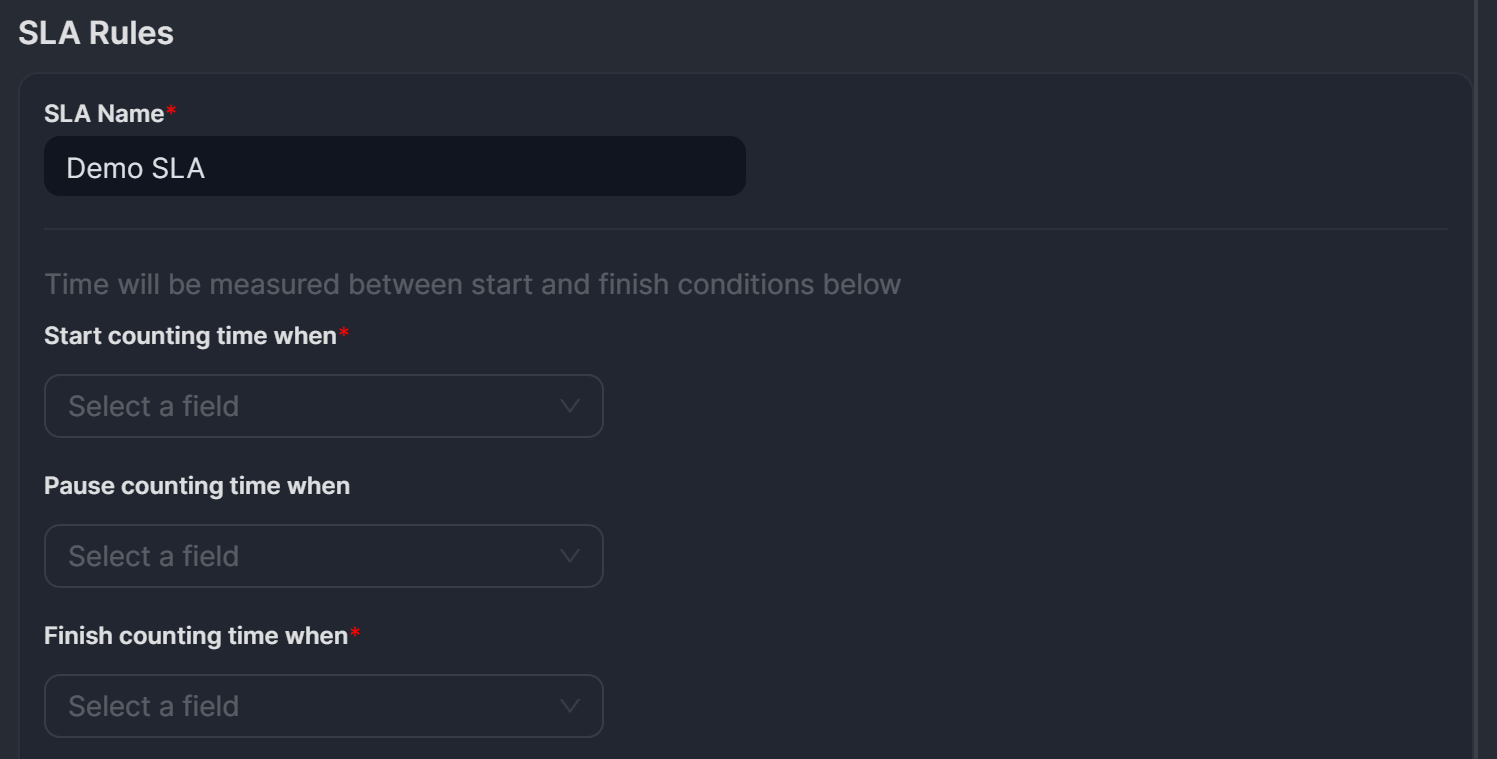Viewport: 1497px width, 759px height.
Task: Click the time measurement description text
Action: click(472, 284)
